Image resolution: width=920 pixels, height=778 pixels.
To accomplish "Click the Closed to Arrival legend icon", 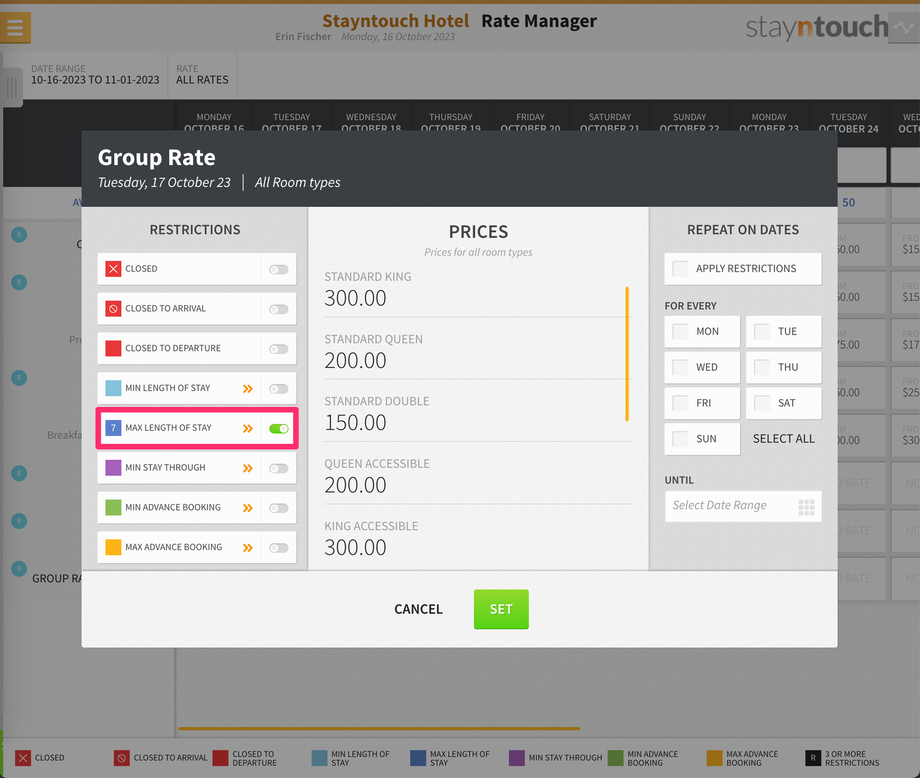I will click(x=121, y=758).
